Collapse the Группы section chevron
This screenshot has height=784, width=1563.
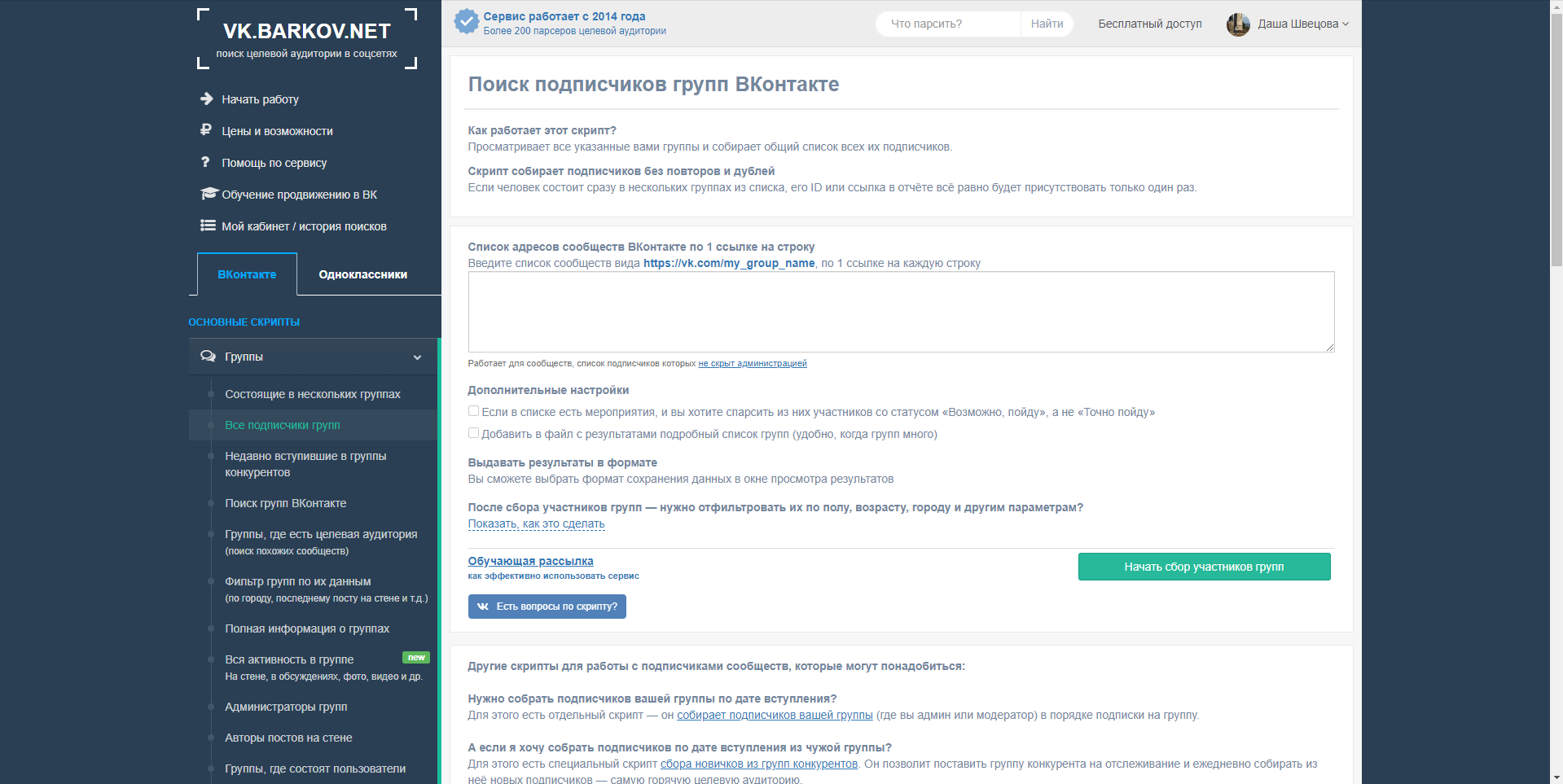coord(417,357)
